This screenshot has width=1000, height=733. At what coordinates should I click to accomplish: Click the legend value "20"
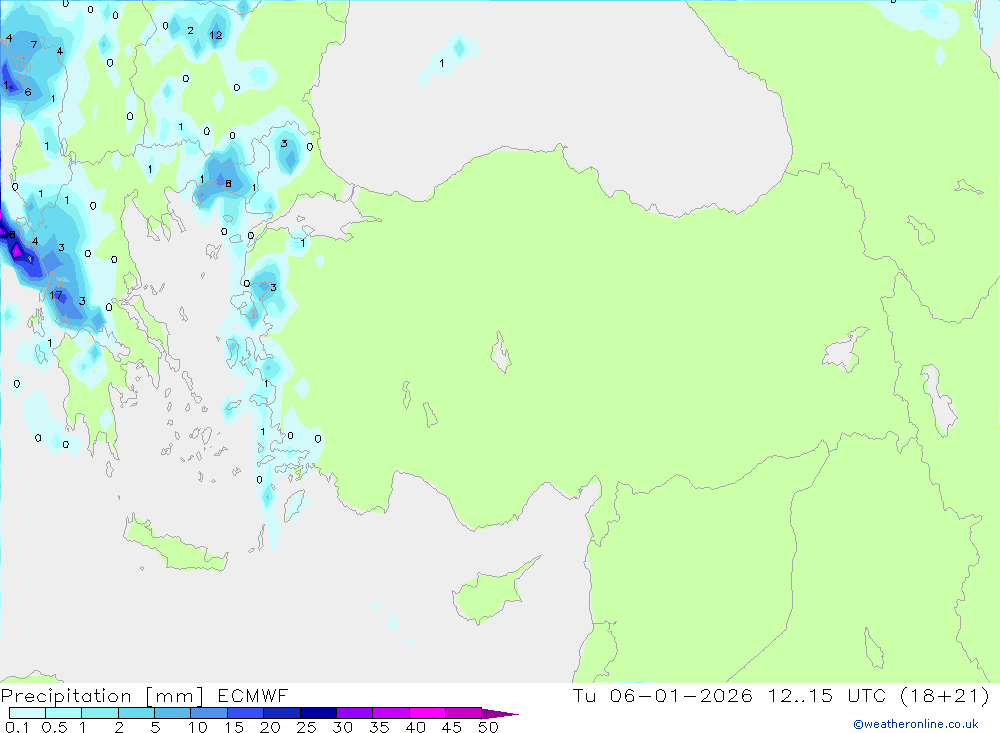tap(270, 727)
